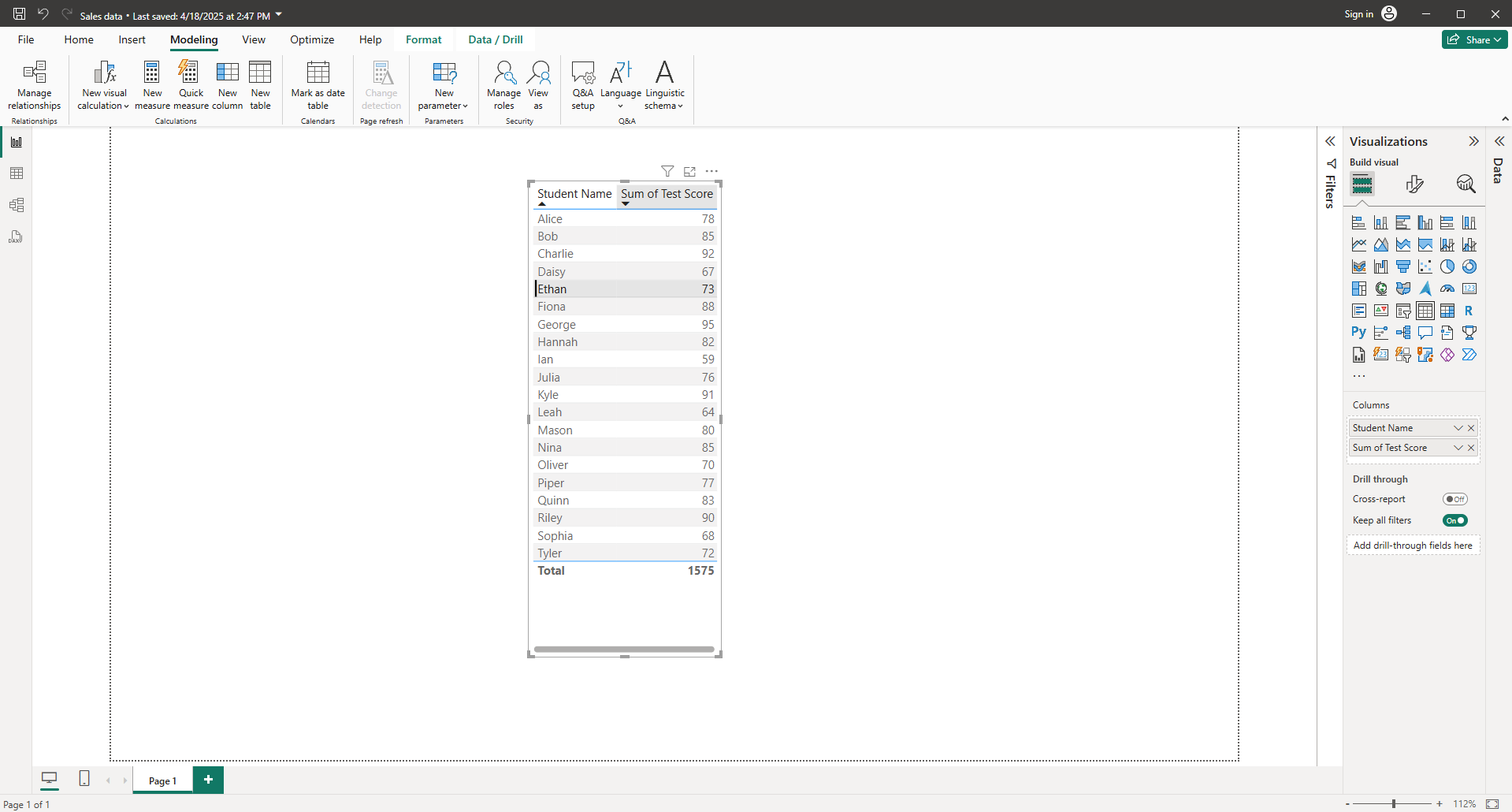This screenshot has width=1512, height=812.
Task: Click the zoom slider in status bar
Action: click(x=1393, y=804)
